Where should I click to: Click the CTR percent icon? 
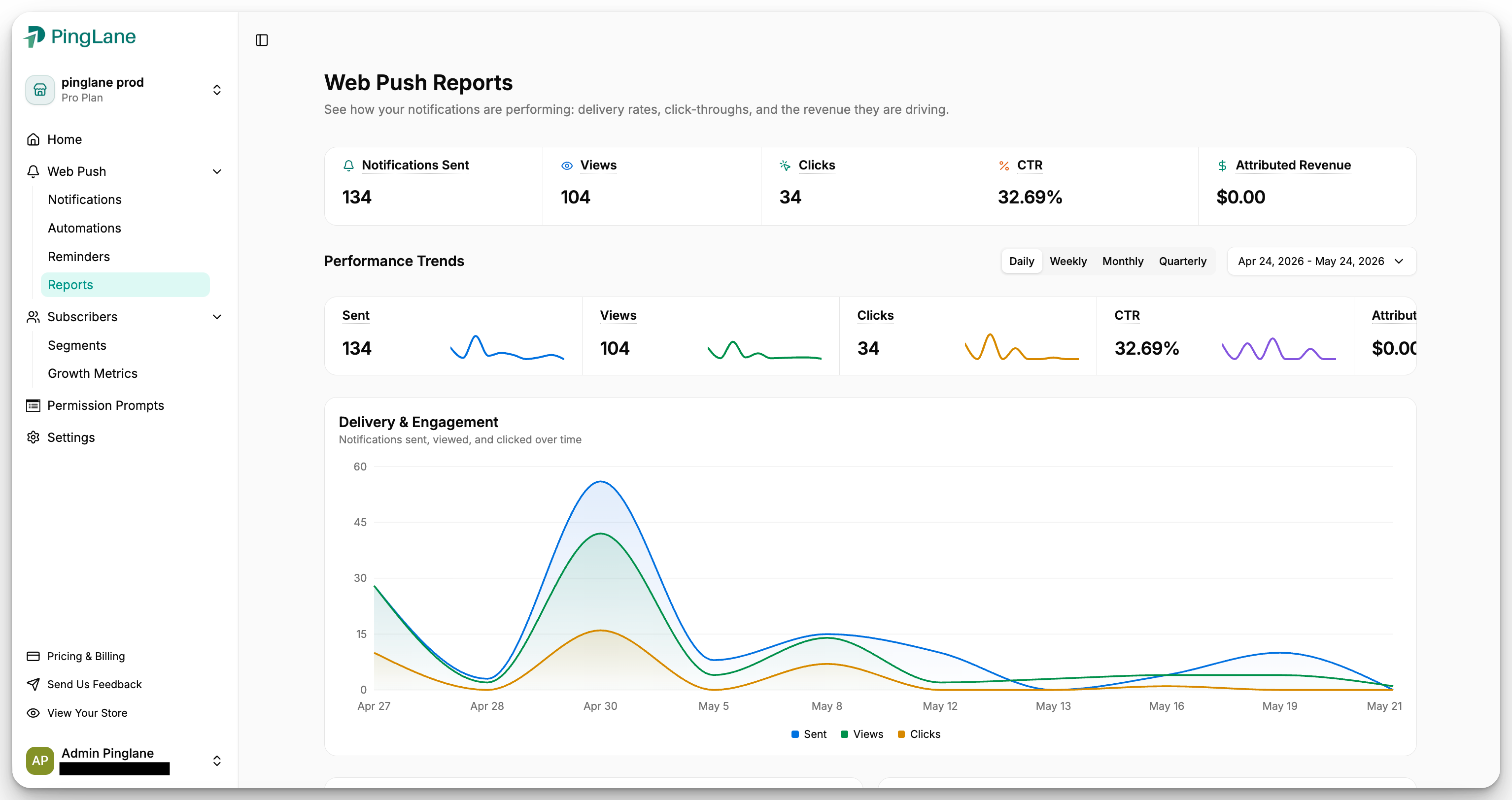tap(1004, 166)
